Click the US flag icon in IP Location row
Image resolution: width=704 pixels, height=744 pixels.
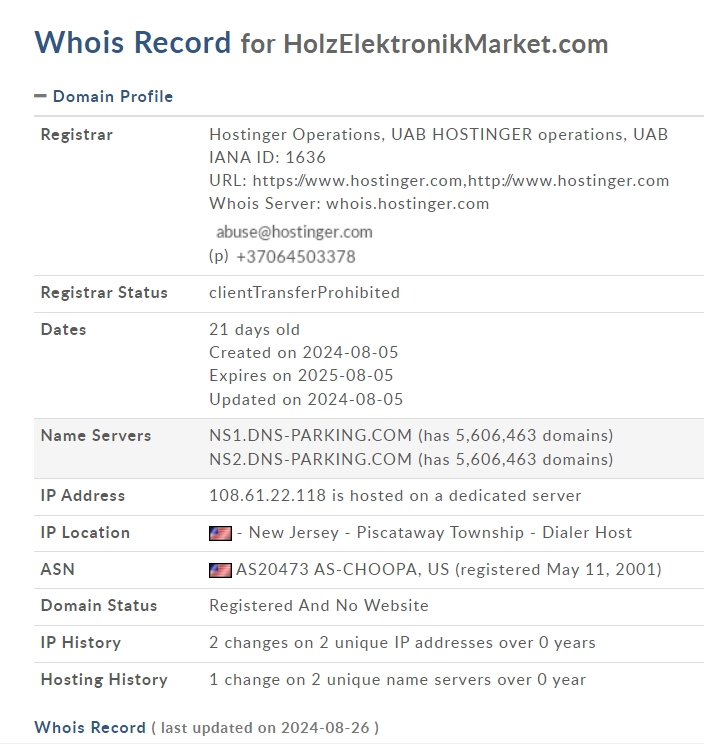221,533
